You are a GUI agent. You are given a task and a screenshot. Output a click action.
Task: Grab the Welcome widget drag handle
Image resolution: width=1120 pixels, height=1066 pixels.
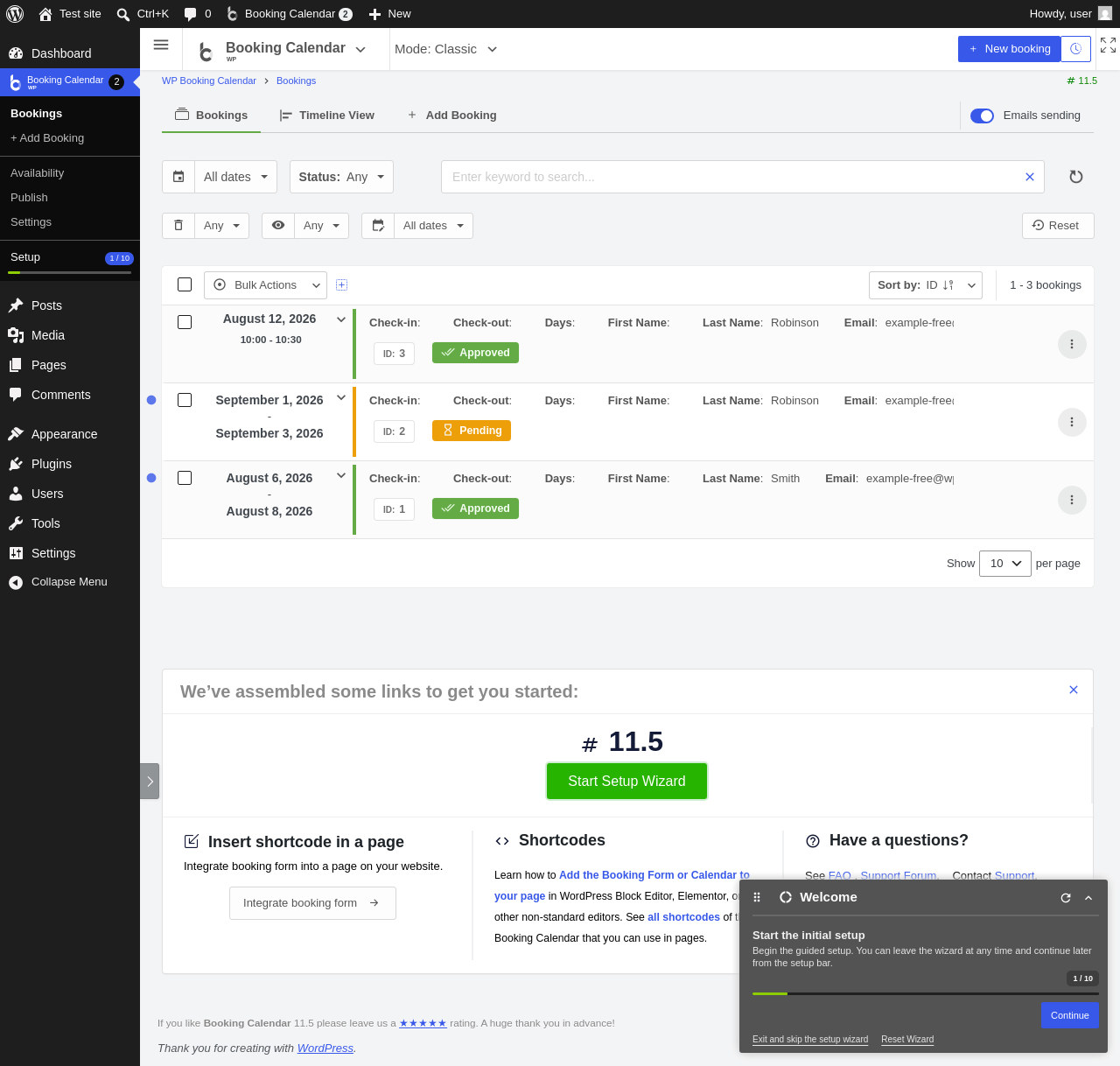(x=757, y=897)
